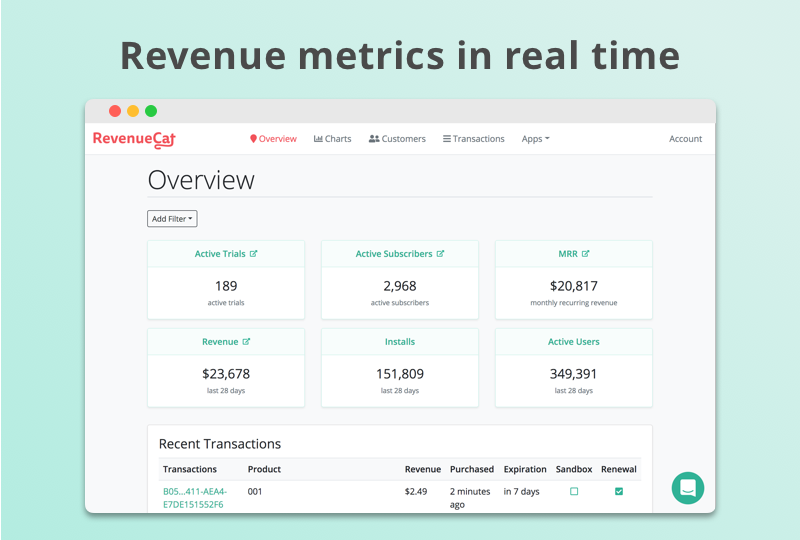
Task: Click the Revenue column header in table
Action: coord(423,469)
